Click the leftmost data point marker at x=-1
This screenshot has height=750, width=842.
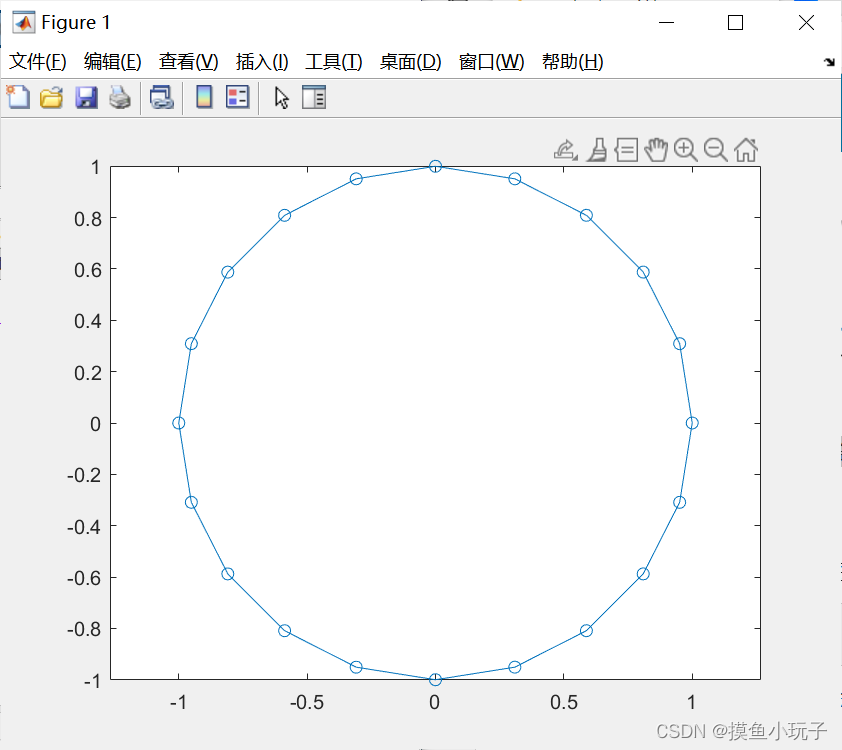tap(179, 423)
